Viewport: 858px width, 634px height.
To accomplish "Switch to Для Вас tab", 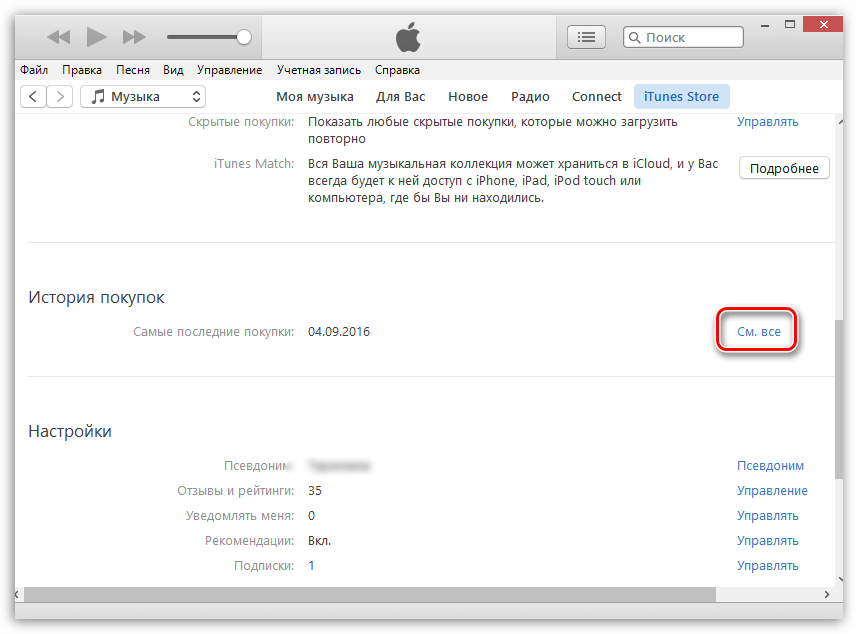I will [401, 97].
